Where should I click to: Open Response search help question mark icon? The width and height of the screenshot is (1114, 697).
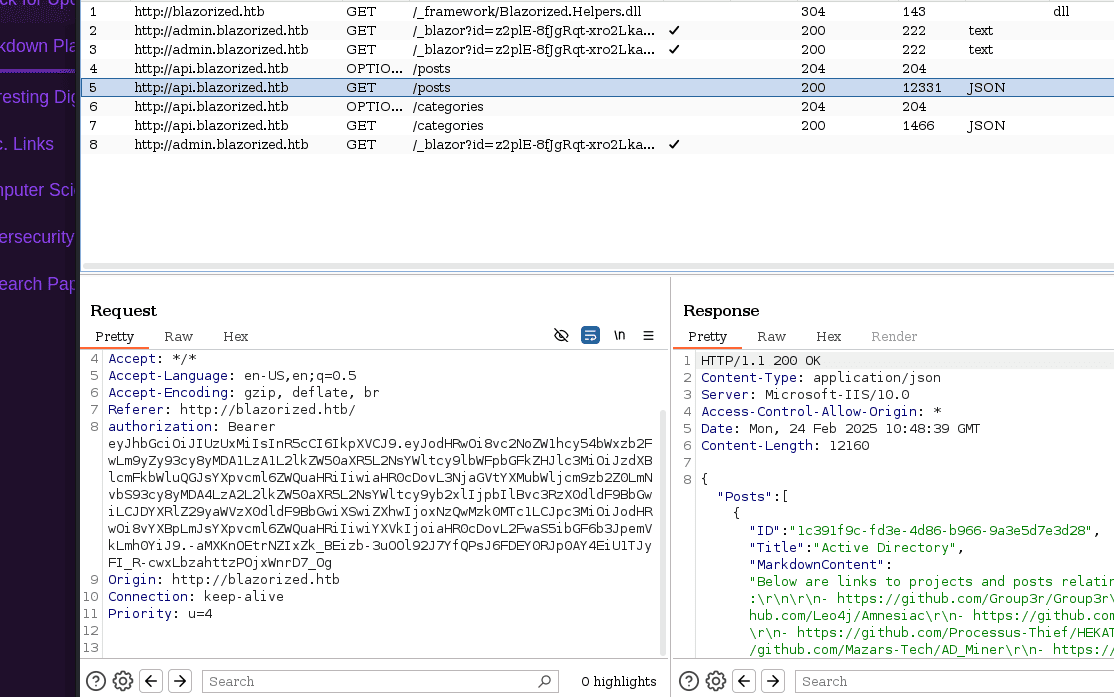[689, 681]
